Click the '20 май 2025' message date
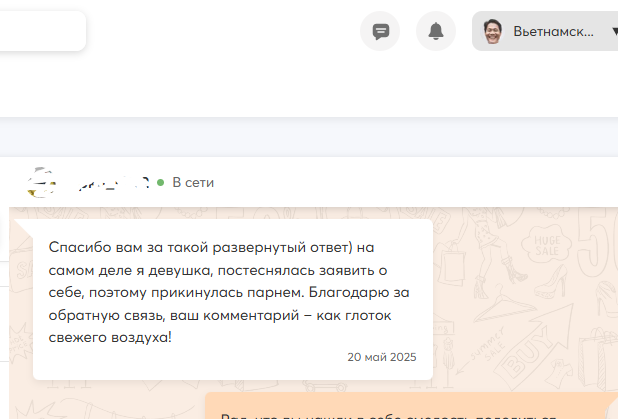 point(382,357)
